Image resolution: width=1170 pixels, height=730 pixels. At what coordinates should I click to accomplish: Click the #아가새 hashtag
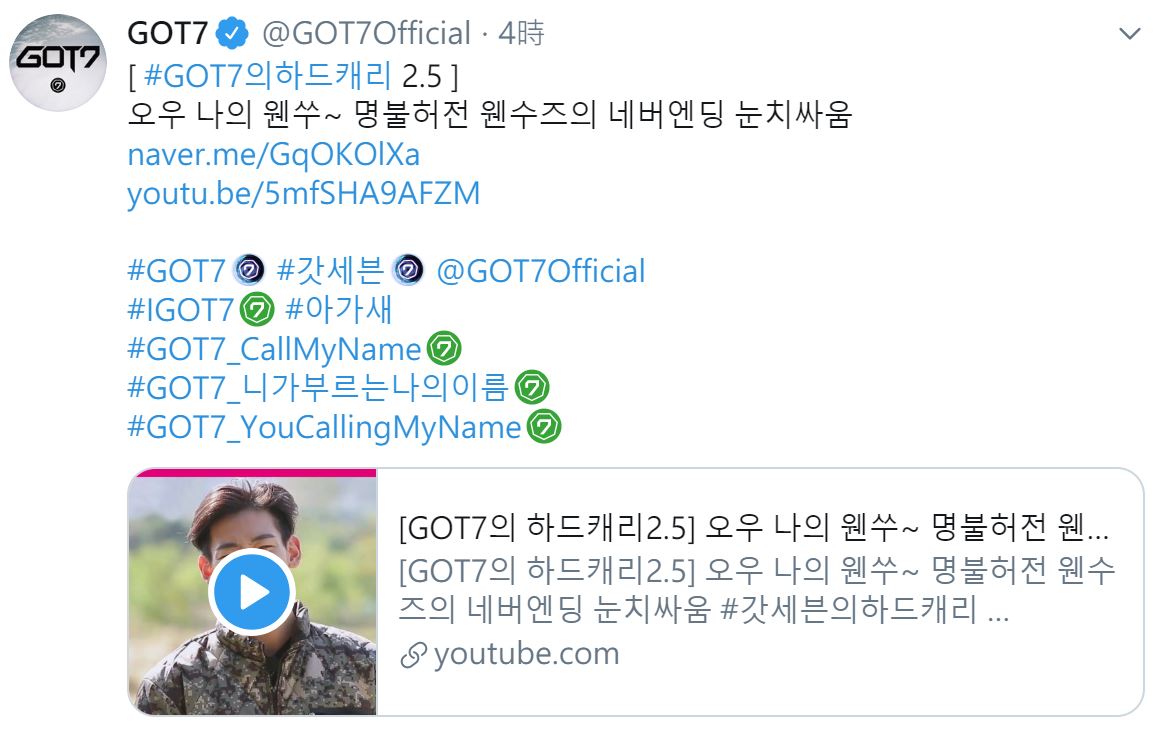pos(338,310)
